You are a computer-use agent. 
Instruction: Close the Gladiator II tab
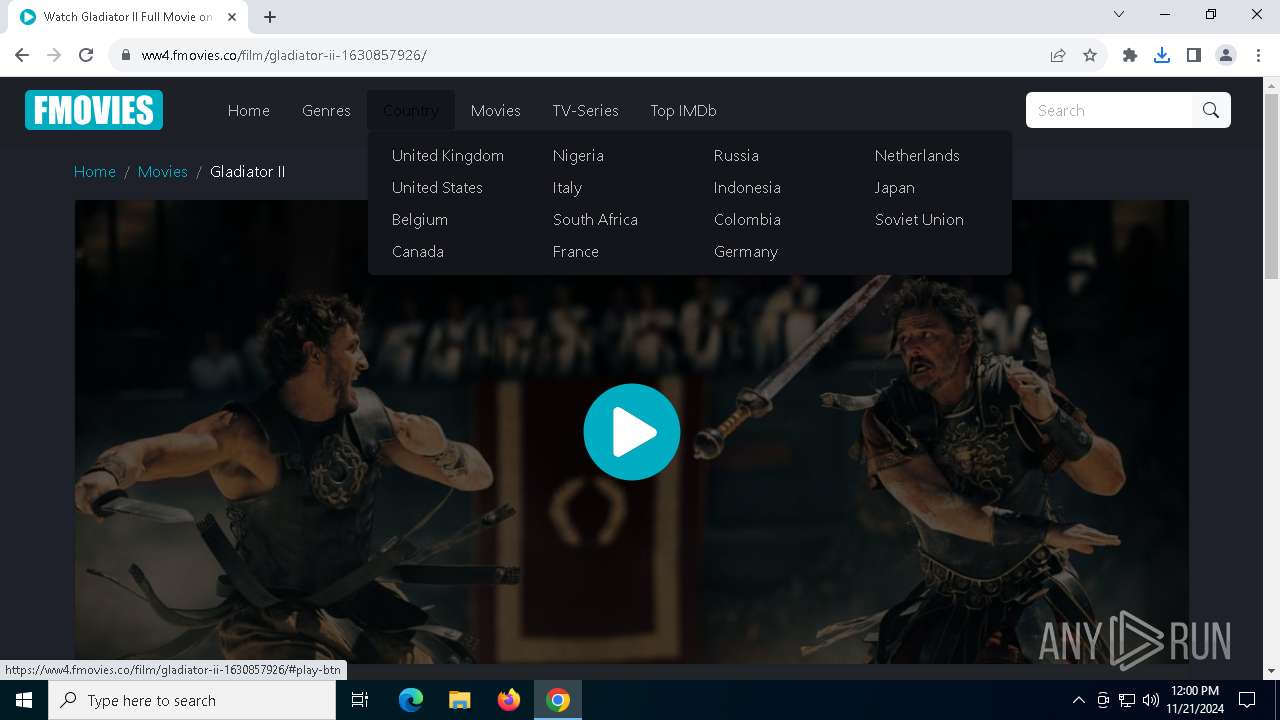point(233,17)
